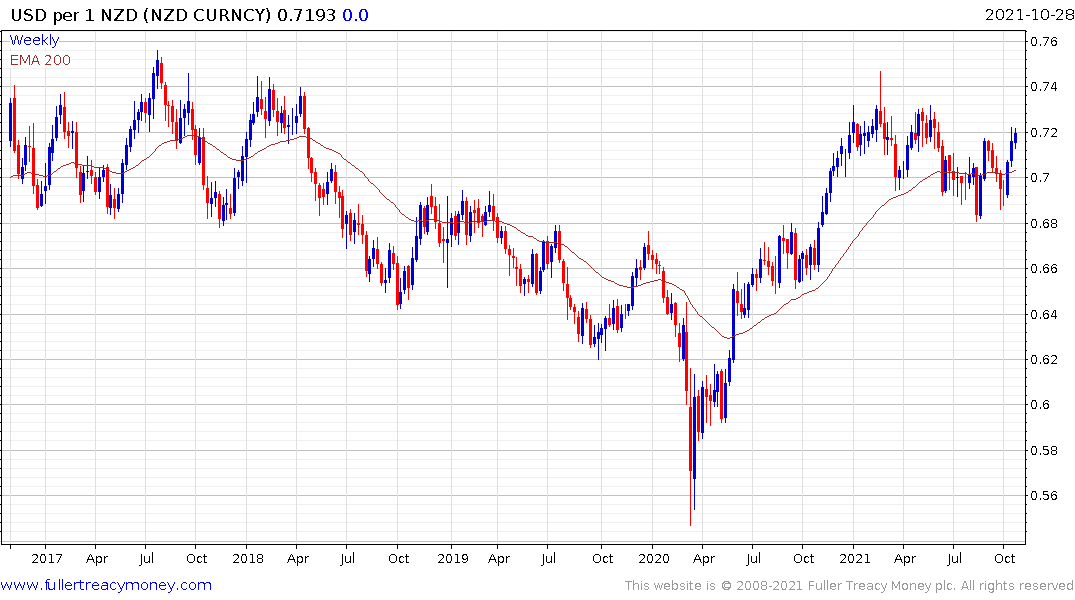Click the 0.56 price axis label
Viewport: 1075px width, 600px height.
coord(1044,496)
